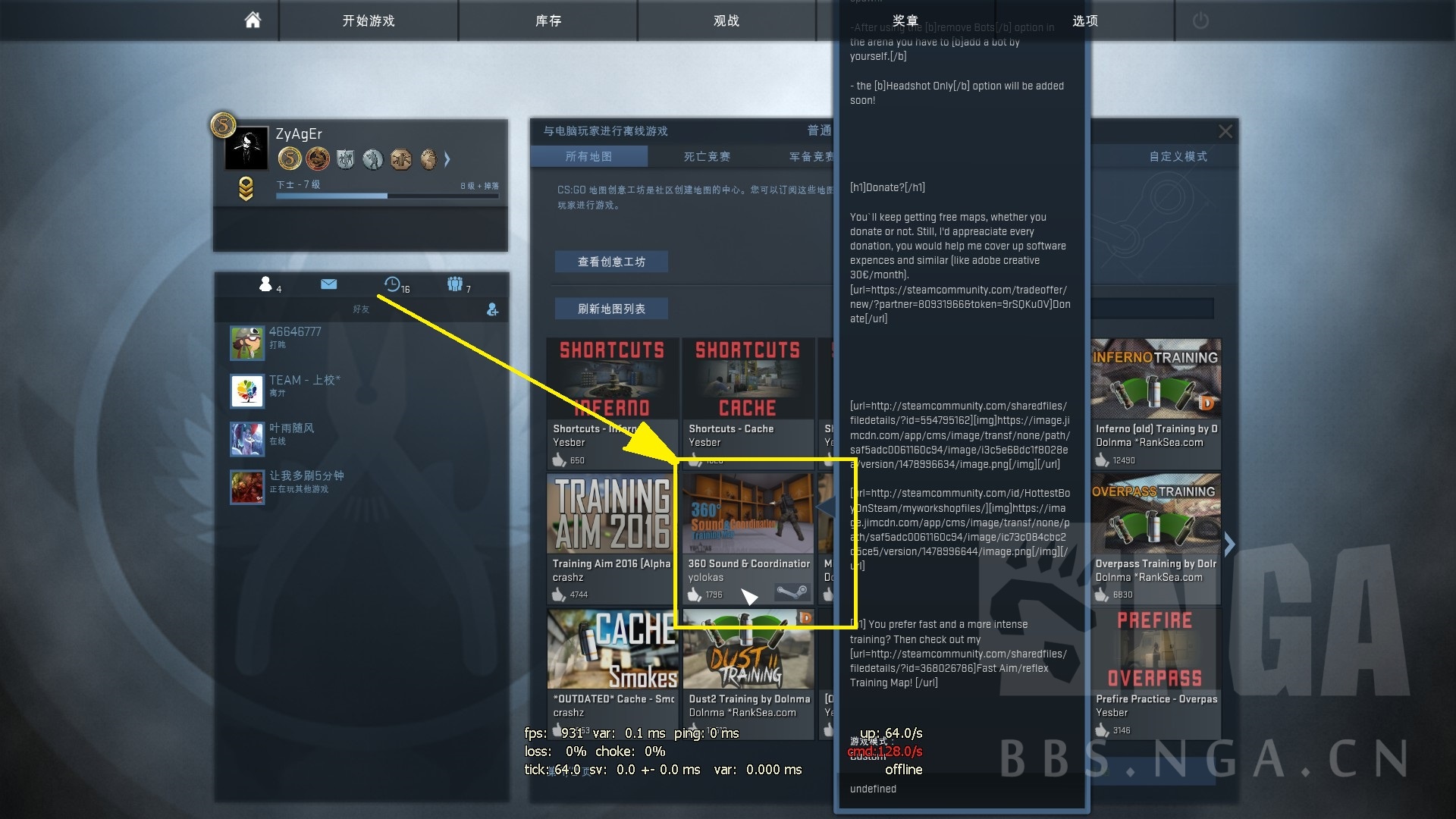Click 刷新地图列表 button
Image resolution: width=1456 pixels, height=819 pixels.
coord(612,309)
